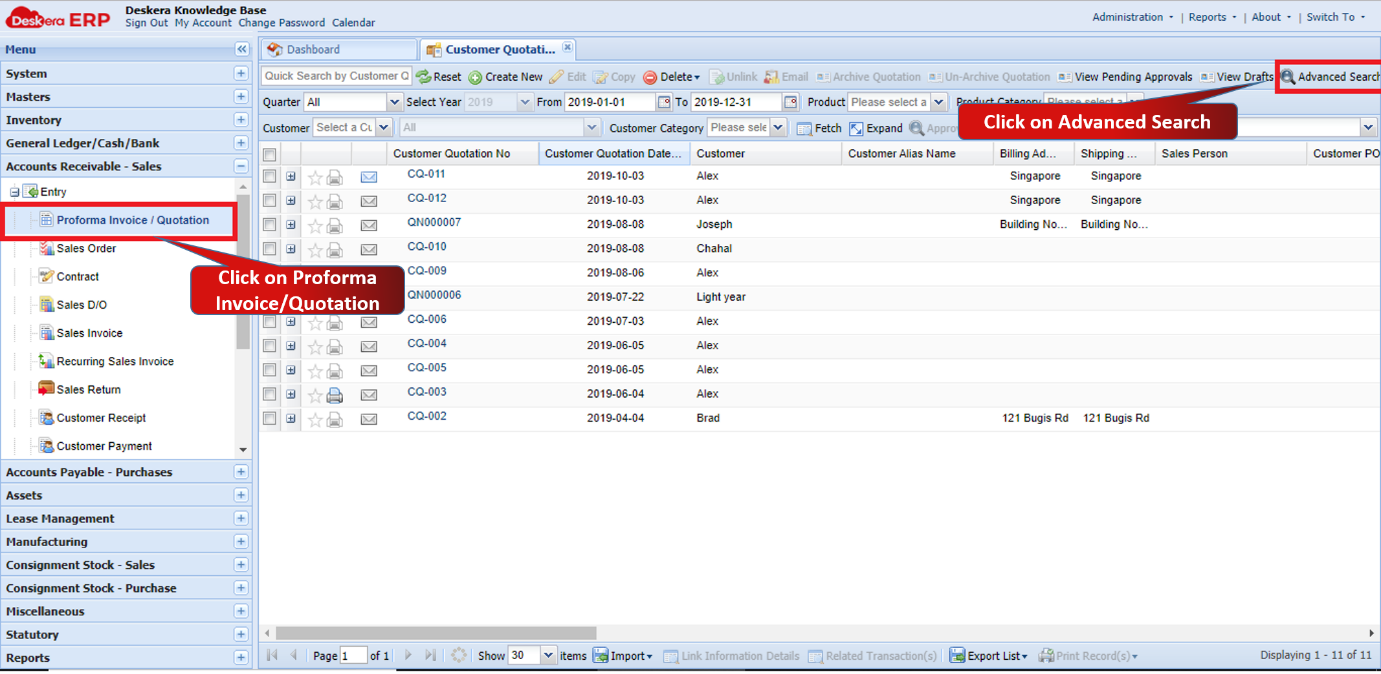Open the Quarter dropdown
This screenshot has height=674, width=1381.
pos(394,102)
